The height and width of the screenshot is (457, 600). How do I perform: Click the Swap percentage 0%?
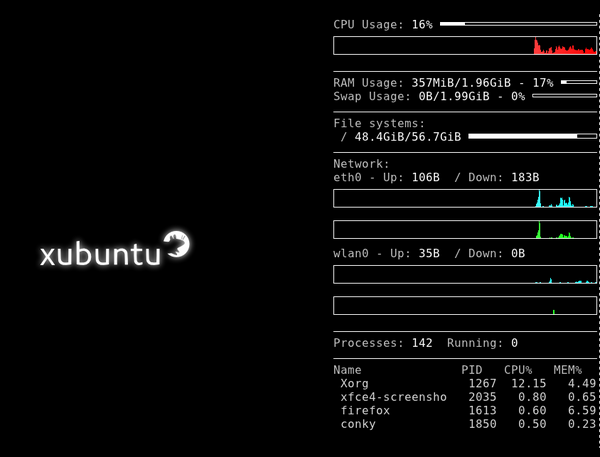518,96
